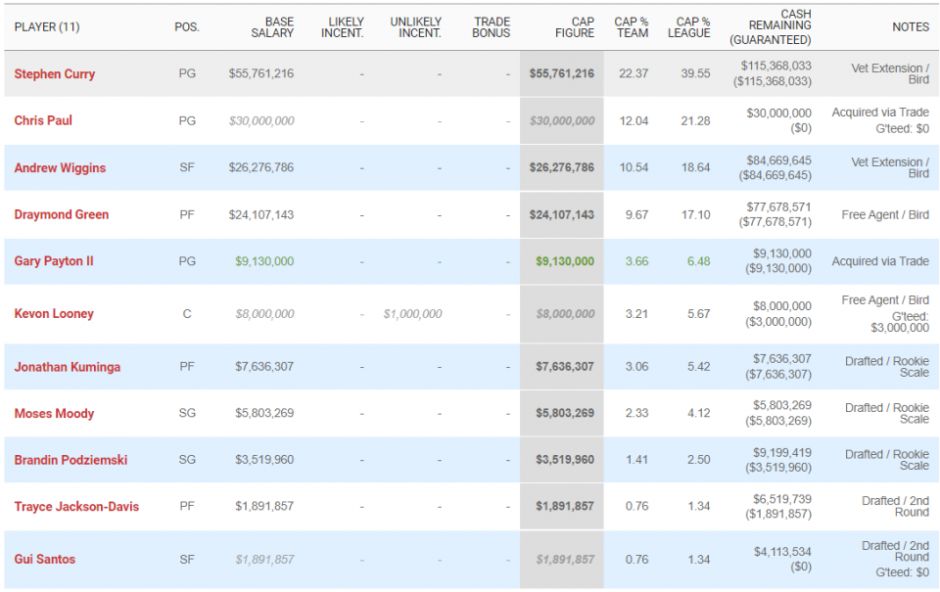
Task: Select Jonathan Kuminga note Drafted / Rookie Scale
Action: pyautogui.click(x=887, y=367)
